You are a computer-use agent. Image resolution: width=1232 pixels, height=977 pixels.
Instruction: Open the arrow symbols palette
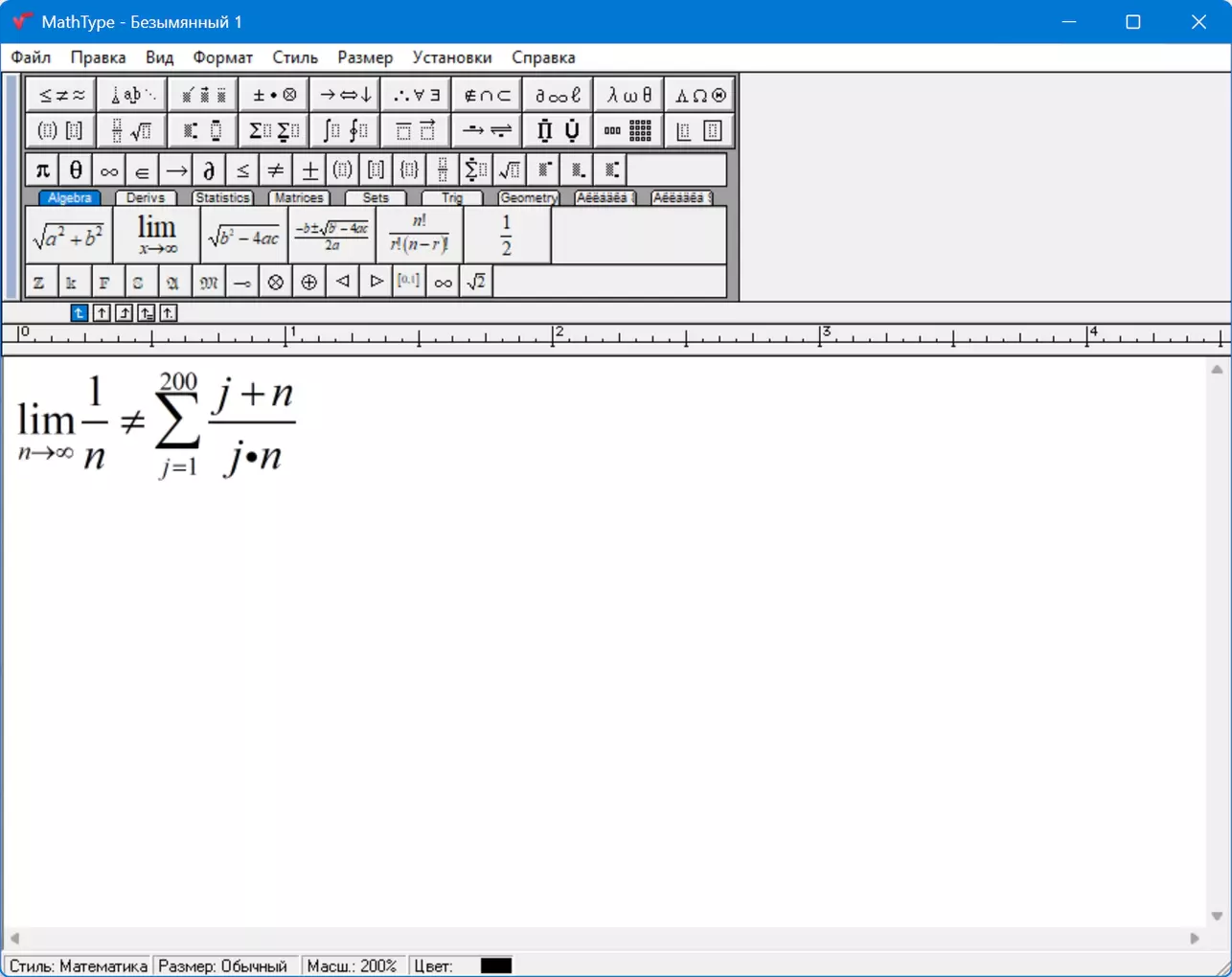click(345, 95)
